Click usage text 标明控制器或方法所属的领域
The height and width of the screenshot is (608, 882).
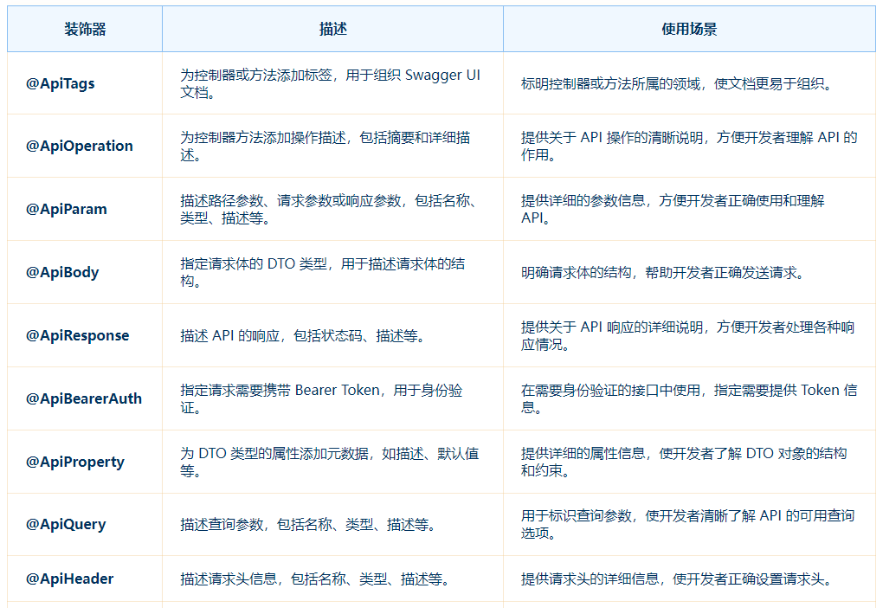tap(677, 84)
